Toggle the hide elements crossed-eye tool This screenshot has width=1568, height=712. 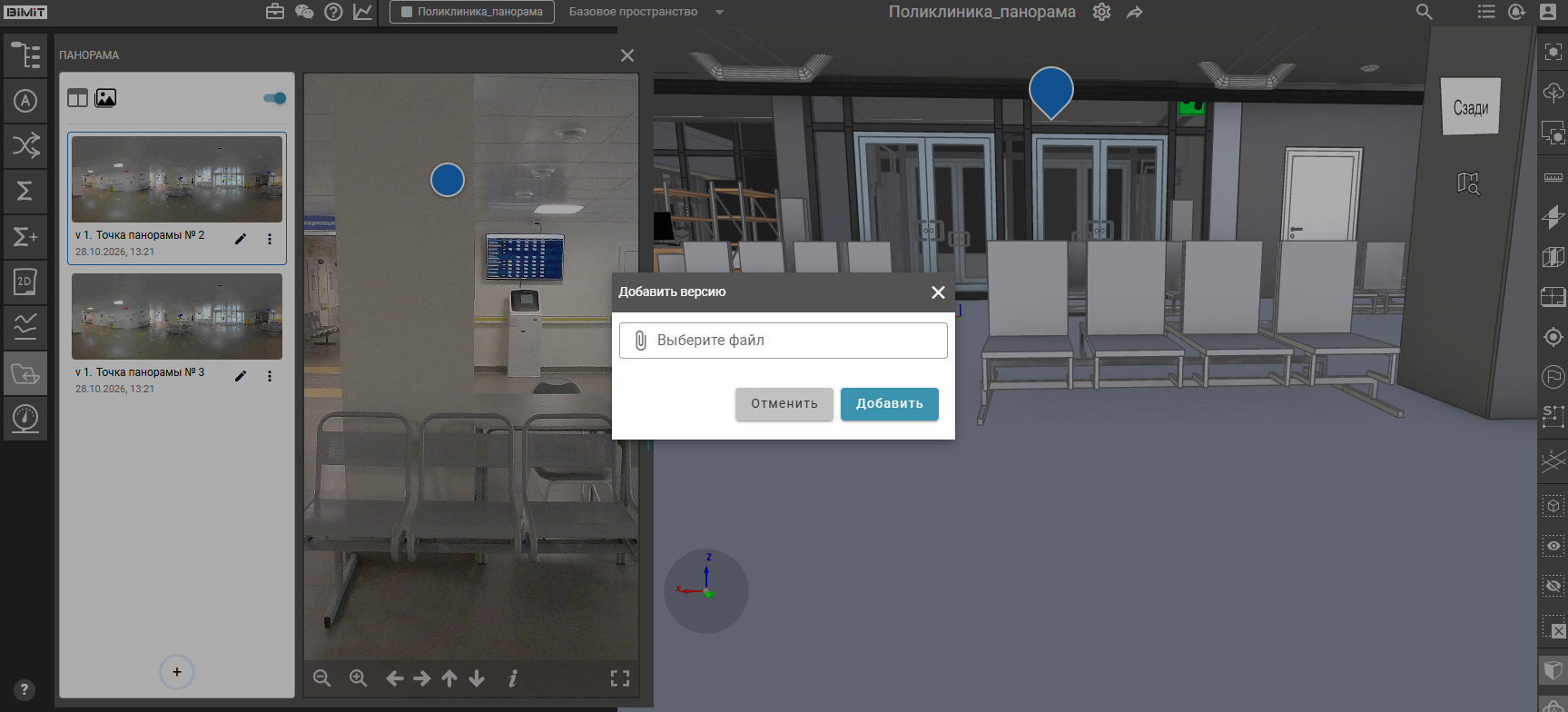click(1553, 586)
